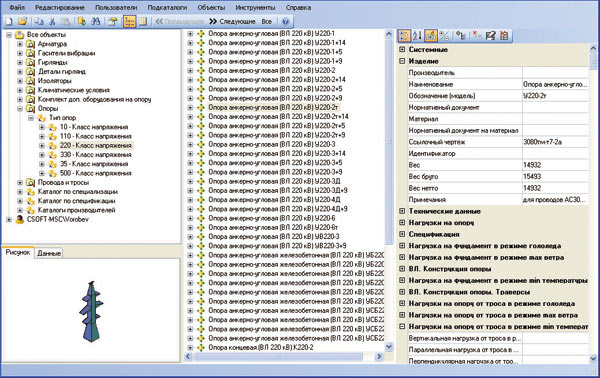
Task: Expand the Технические данные property group
Action: click(402, 211)
